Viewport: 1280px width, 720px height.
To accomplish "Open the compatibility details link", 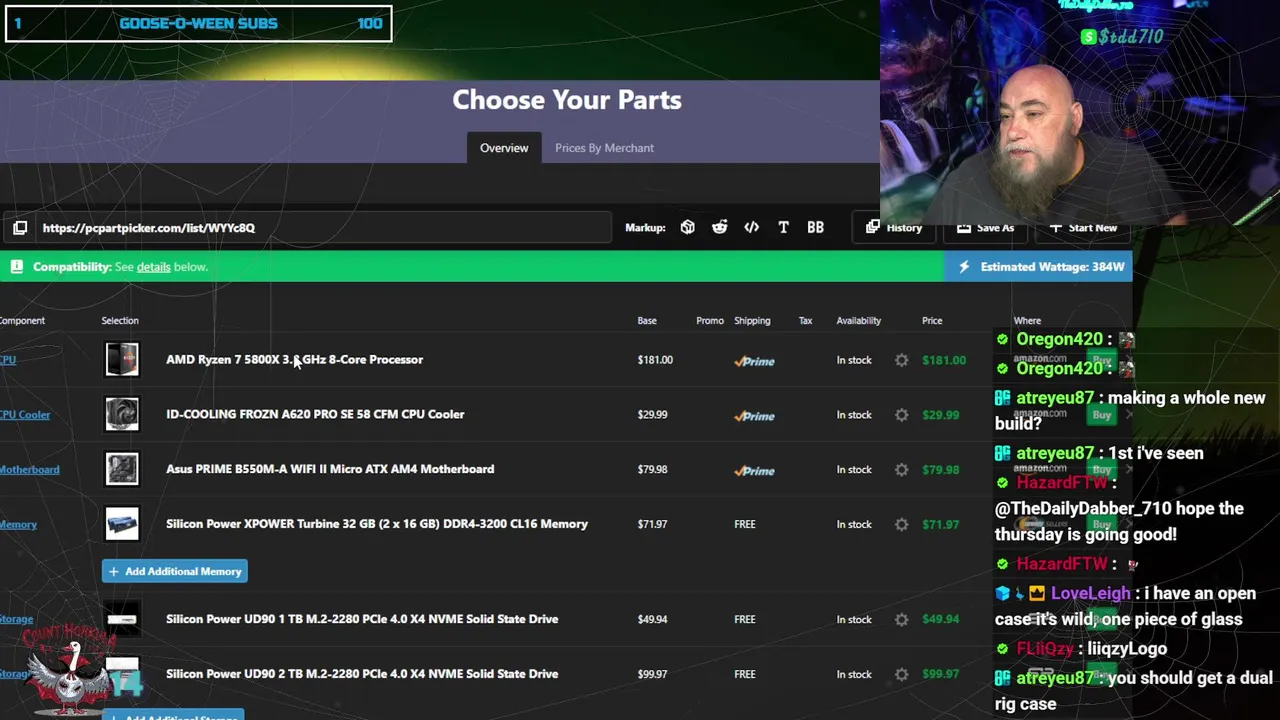I will (153, 267).
